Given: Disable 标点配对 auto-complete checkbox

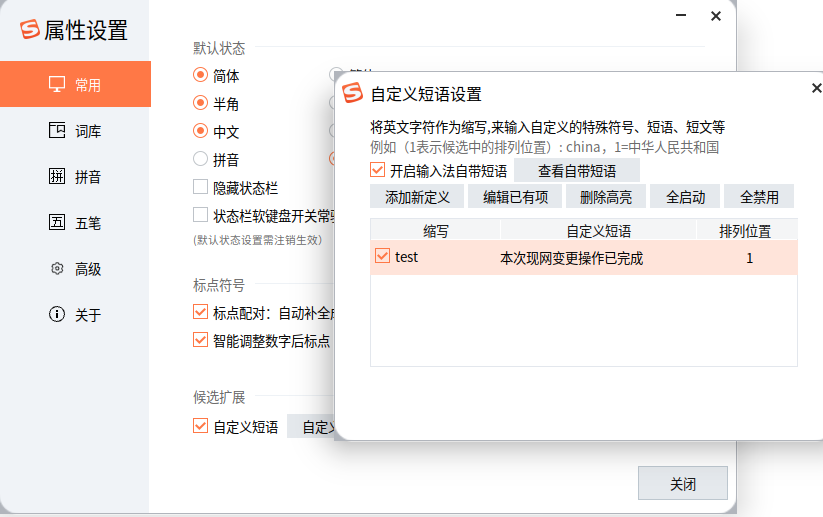Looking at the screenshot, I should pos(201,312).
